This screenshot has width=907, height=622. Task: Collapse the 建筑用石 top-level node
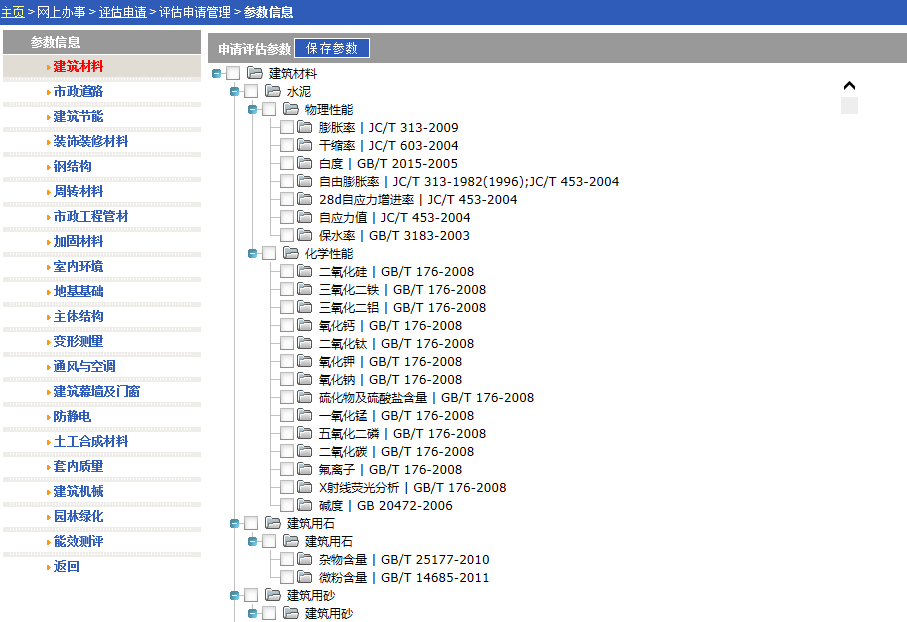[x=235, y=523]
